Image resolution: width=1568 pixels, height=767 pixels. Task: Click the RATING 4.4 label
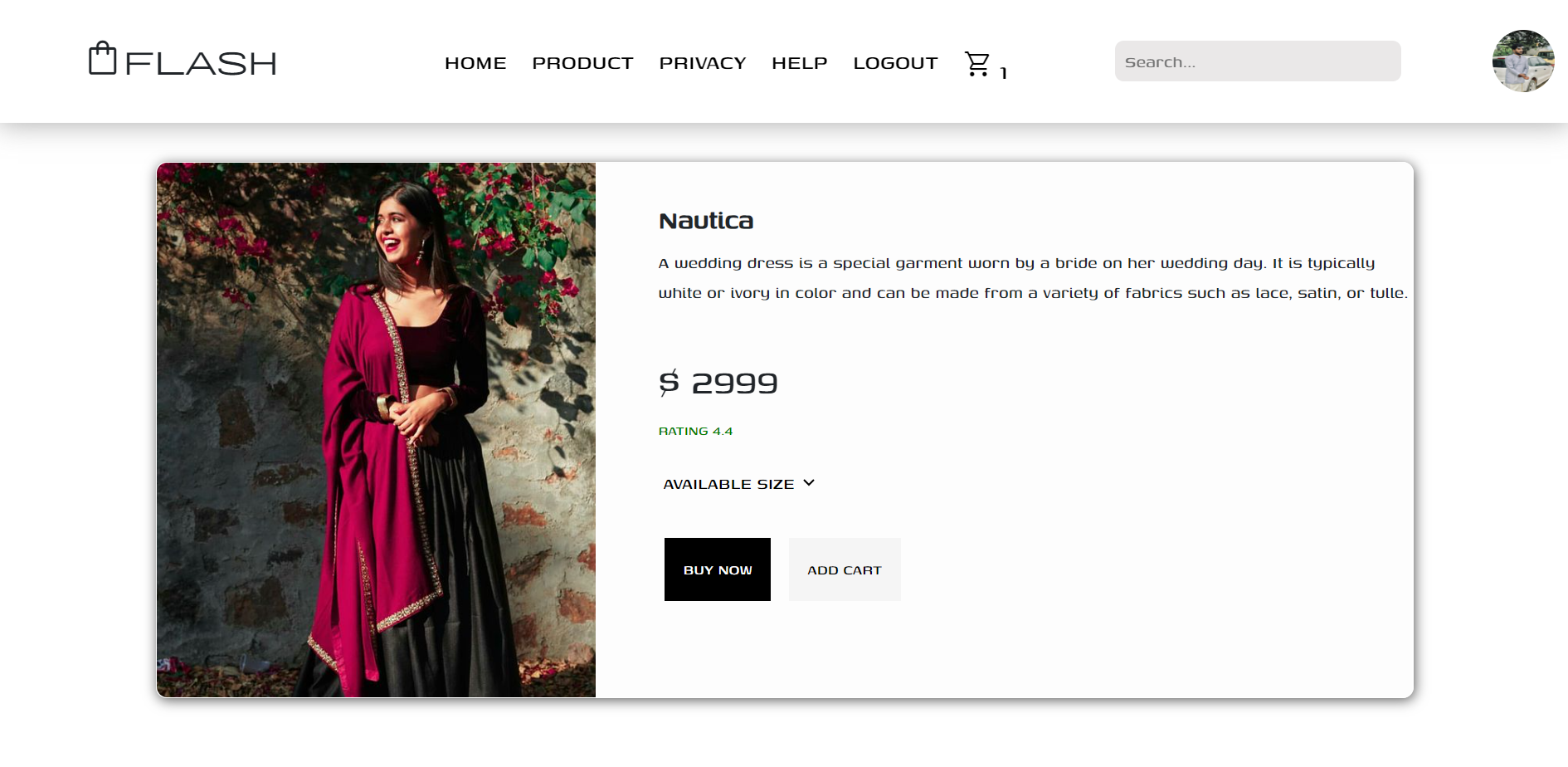pyautogui.click(x=695, y=431)
